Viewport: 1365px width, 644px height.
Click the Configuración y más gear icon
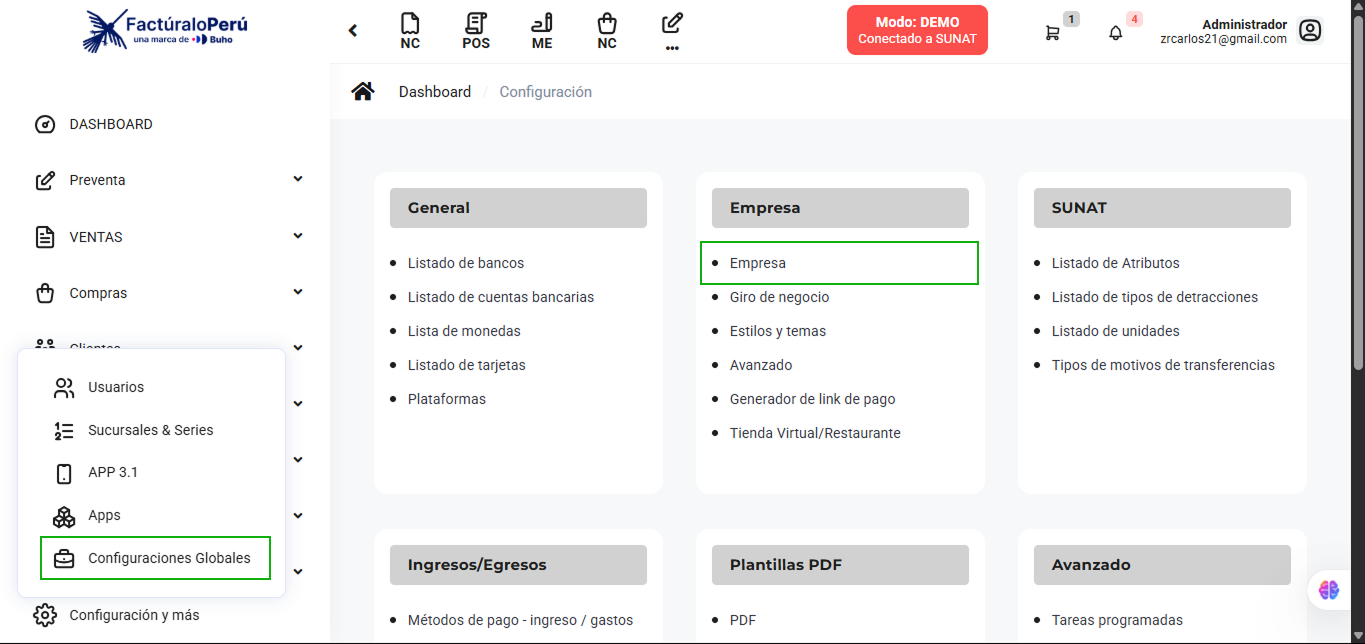(43, 614)
